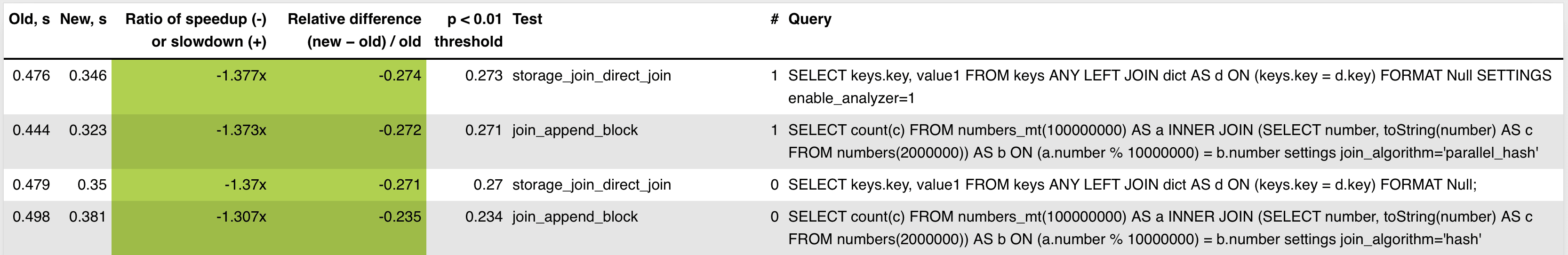
Task: Open join_append_block test in the 0.498 row
Action: (x=575, y=217)
